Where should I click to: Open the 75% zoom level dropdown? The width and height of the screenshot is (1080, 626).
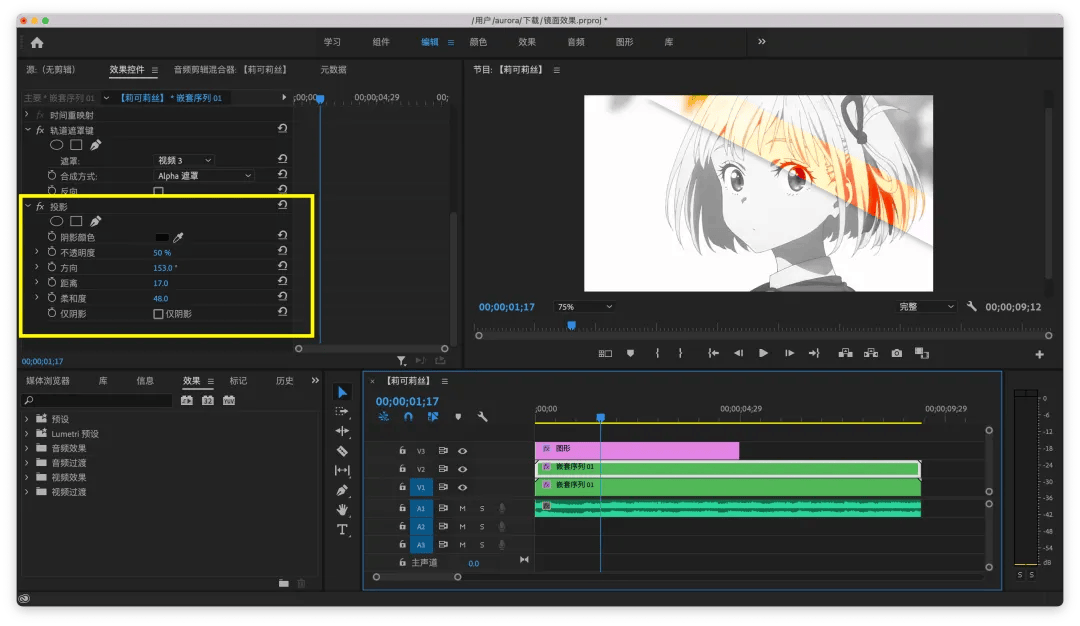point(585,307)
